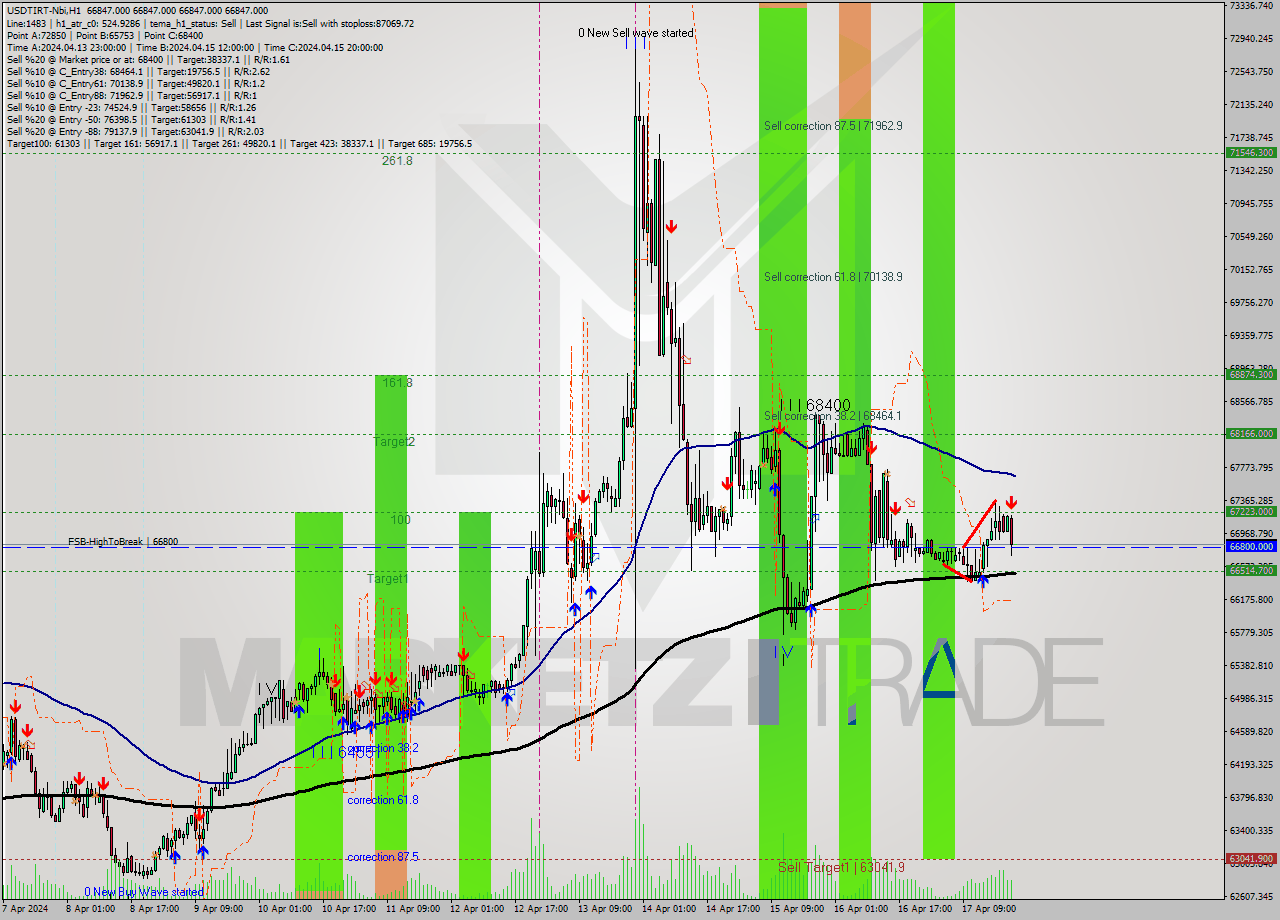This screenshot has height=920, width=1280.
Task: Click the 'Sell %10 @ C_Entry61' line
Action: pos(135,83)
